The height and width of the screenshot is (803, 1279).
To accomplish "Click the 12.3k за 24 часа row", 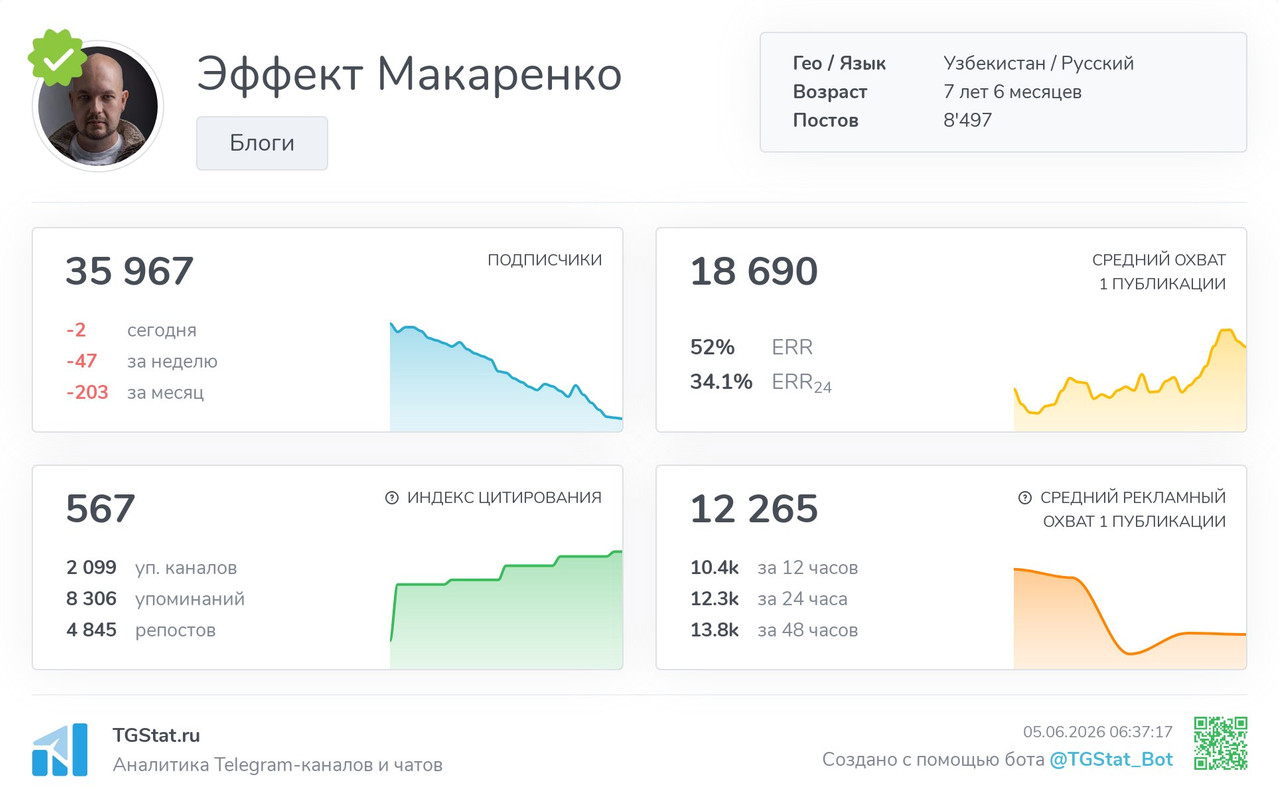I will (769, 599).
